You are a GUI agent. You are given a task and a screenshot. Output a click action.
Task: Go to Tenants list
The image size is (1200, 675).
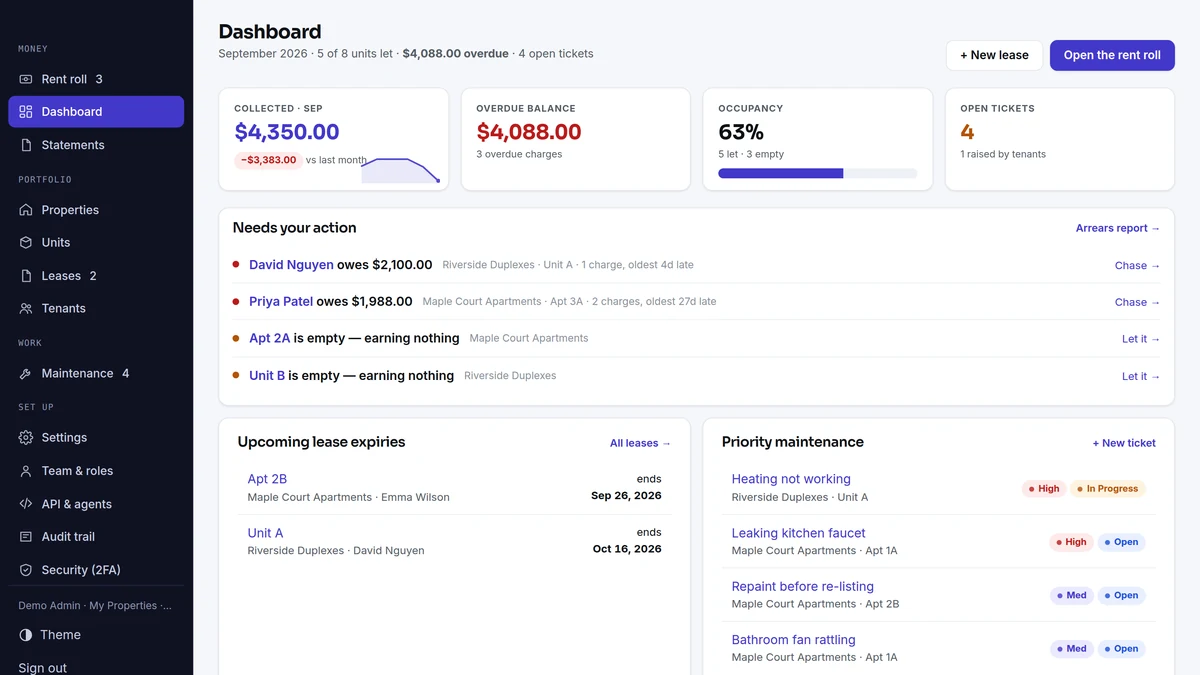point(96,308)
